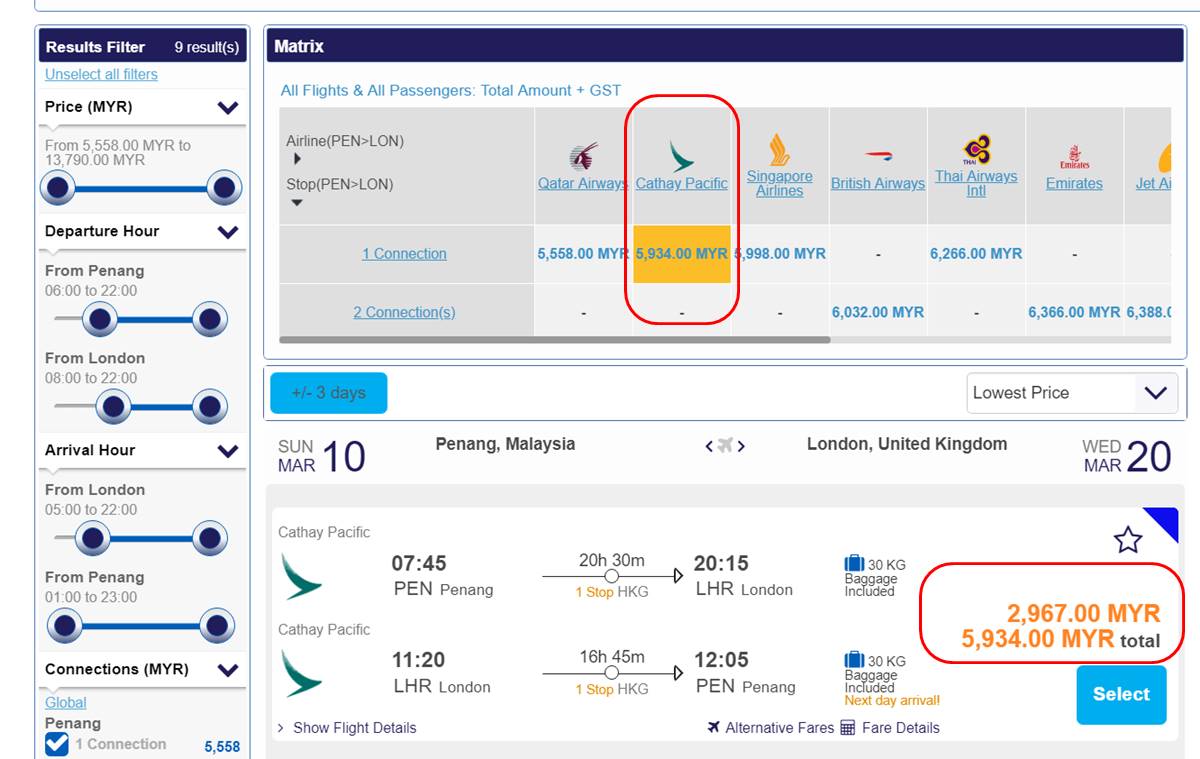The width and height of the screenshot is (1200, 759).
Task: Mark flight as favorite with star icon
Action: pyautogui.click(x=1128, y=540)
